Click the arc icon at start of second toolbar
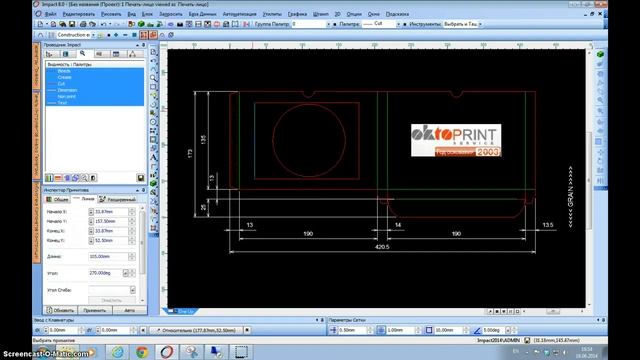Image resolution: width=640 pixels, height=360 pixels. pos(40,35)
